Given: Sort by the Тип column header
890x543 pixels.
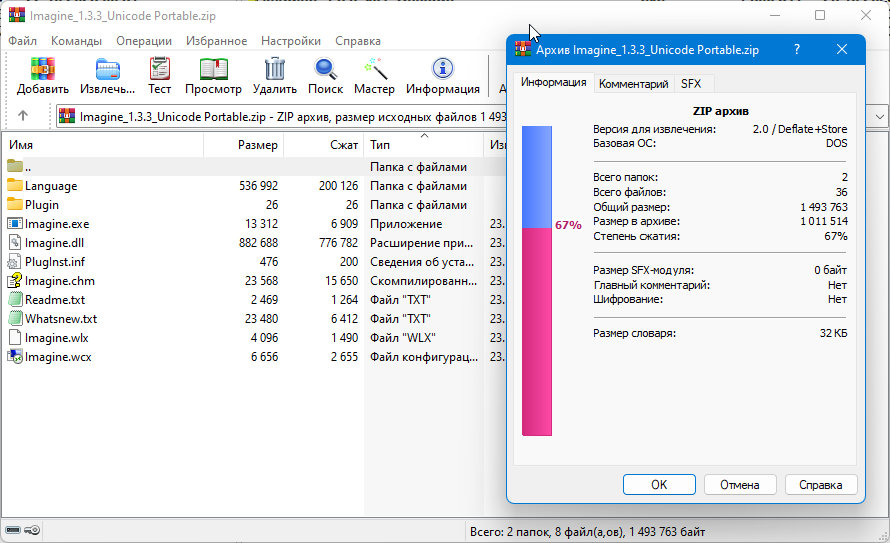Looking at the screenshot, I should coord(423,145).
